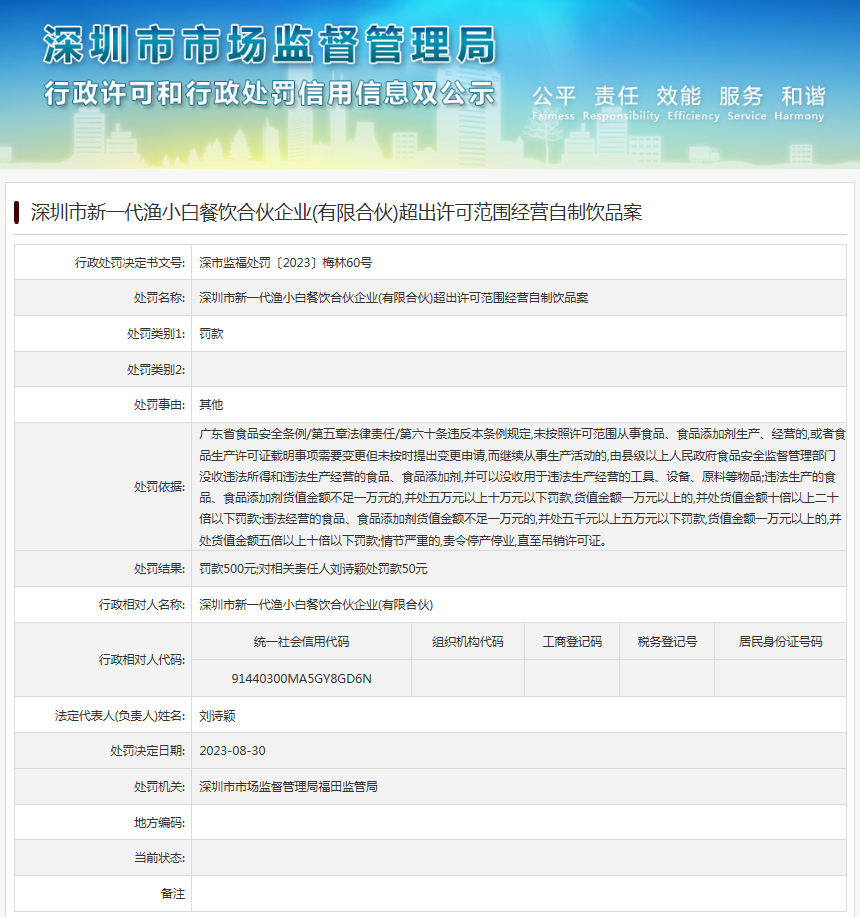860x917 pixels.
Task: Click the case heading ending in 超出许可范围经营自制饮品案
Action: [336, 212]
